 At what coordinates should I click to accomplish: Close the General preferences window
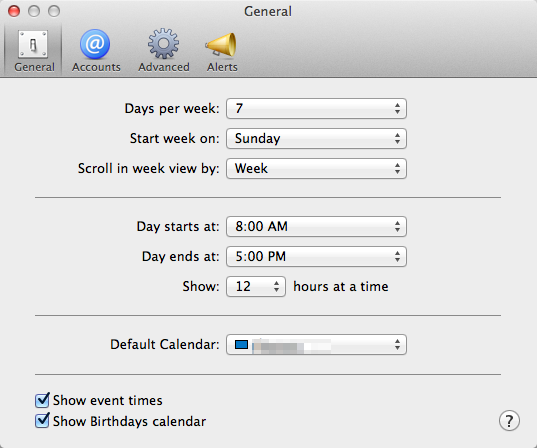[x=14, y=11]
